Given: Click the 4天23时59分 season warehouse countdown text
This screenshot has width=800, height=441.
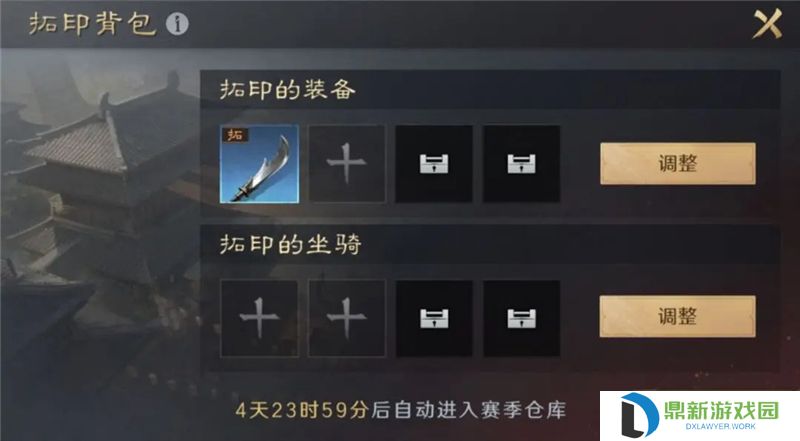Looking at the screenshot, I should 401,410.
